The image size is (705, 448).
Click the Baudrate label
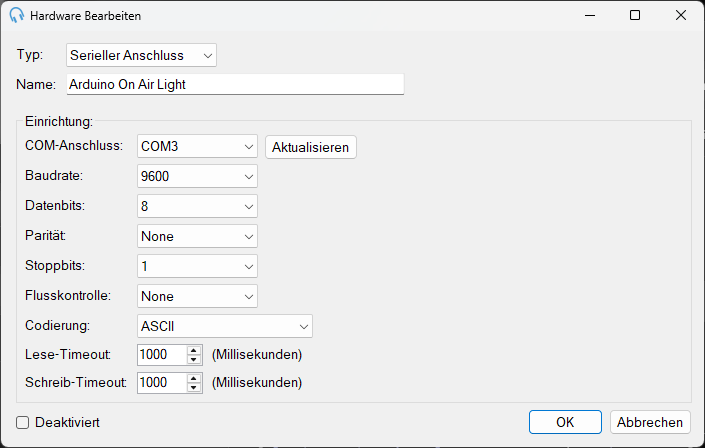54,175
